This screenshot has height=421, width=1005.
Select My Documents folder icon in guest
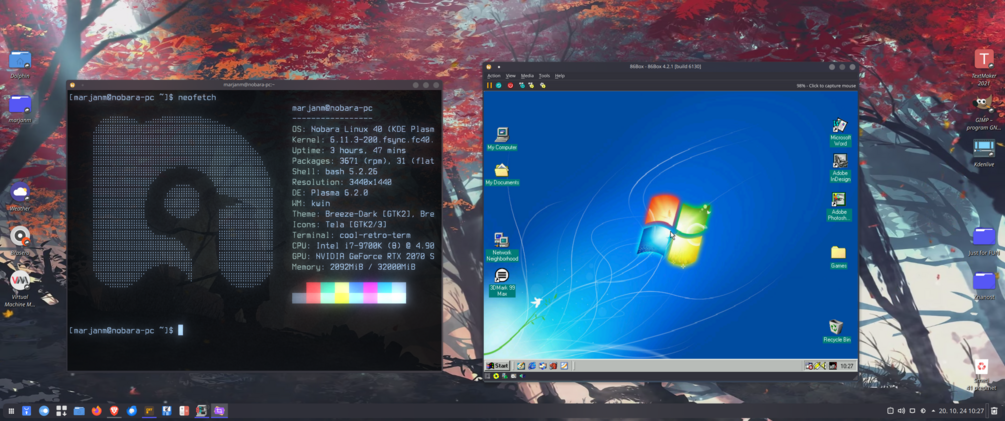click(501, 174)
